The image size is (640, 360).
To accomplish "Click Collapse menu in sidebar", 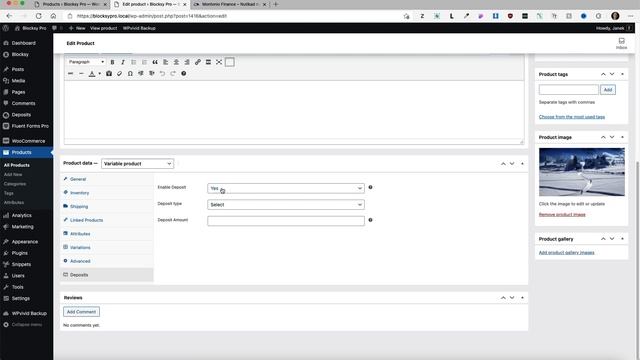I will pos(27,325).
